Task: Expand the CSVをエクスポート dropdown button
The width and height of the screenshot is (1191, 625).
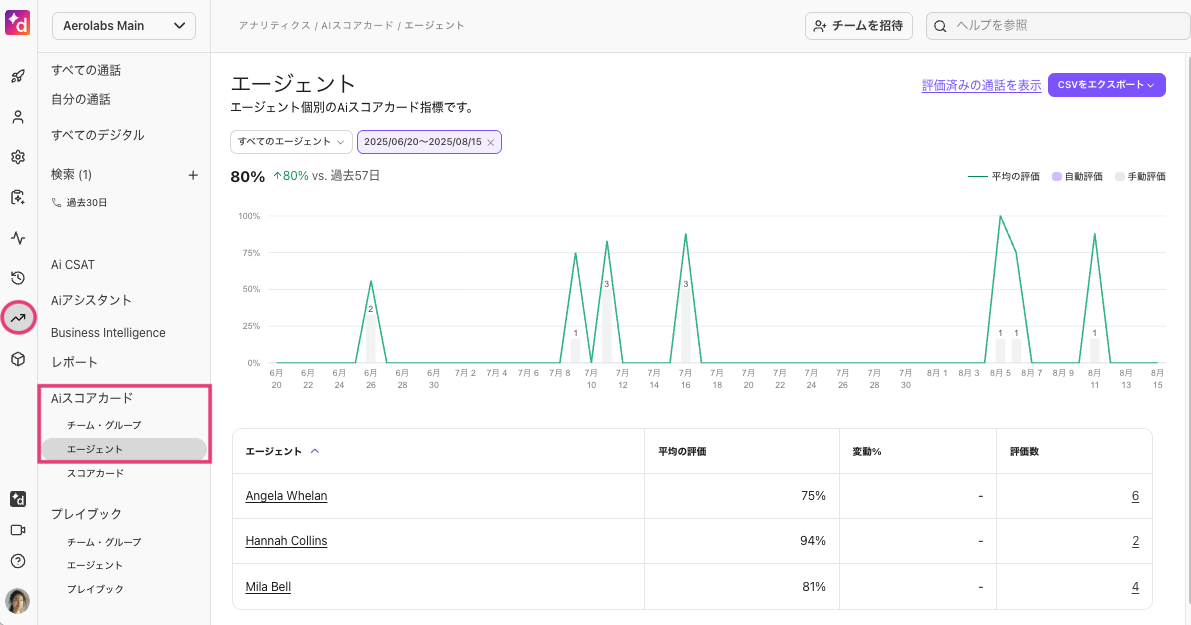Action: [x=1106, y=85]
